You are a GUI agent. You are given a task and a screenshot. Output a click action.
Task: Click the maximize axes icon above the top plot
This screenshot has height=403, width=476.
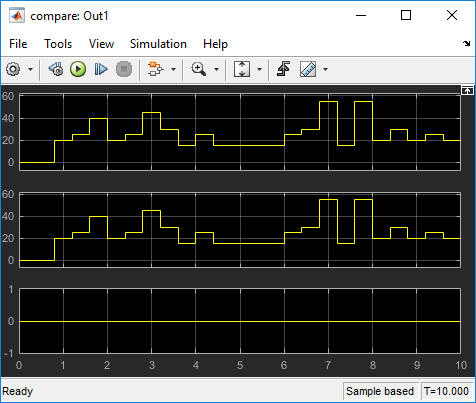tap(467, 90)
